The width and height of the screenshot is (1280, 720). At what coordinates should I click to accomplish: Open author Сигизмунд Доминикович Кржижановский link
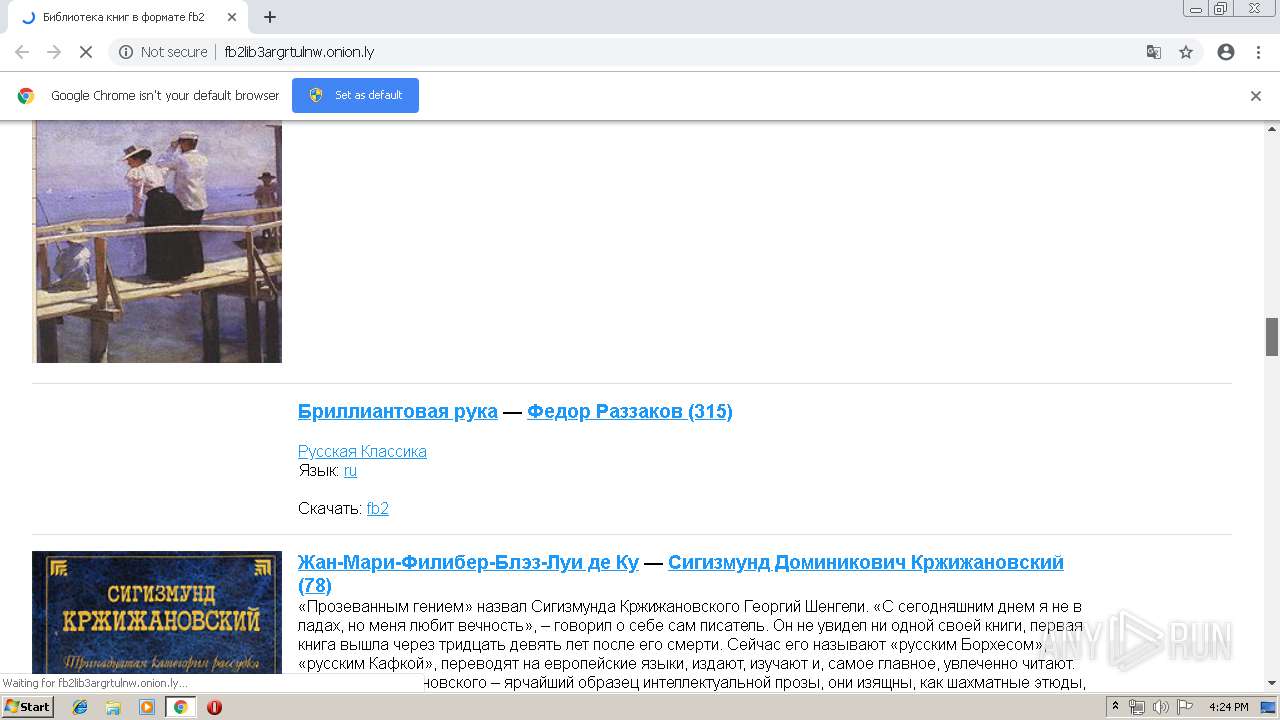(x=866, y=562)
